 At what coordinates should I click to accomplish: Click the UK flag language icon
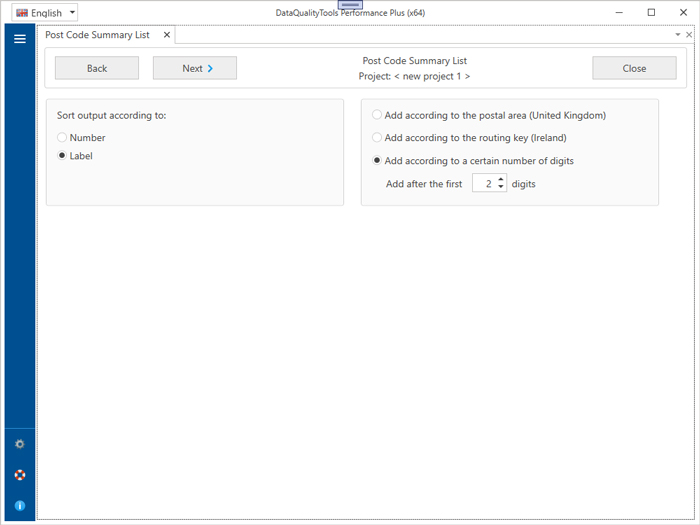21,13
